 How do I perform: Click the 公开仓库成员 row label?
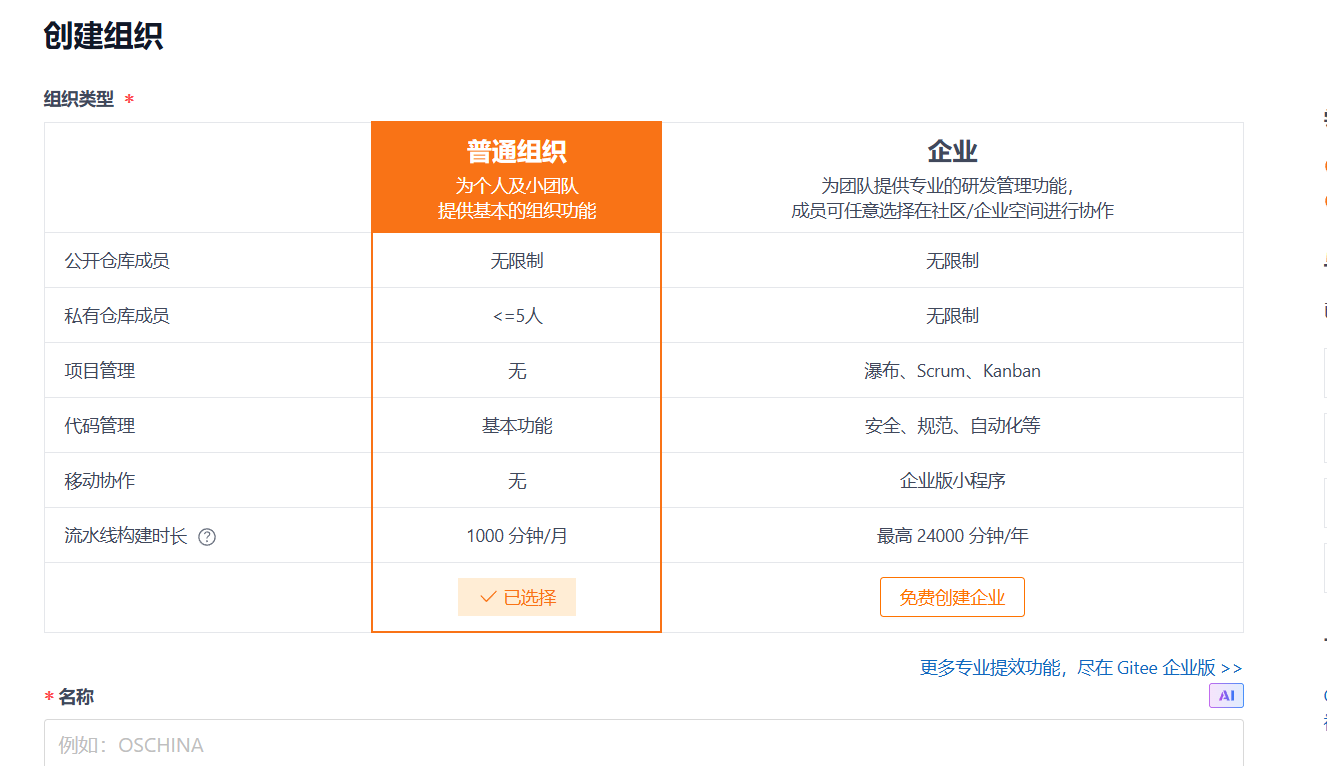point(117,261)
